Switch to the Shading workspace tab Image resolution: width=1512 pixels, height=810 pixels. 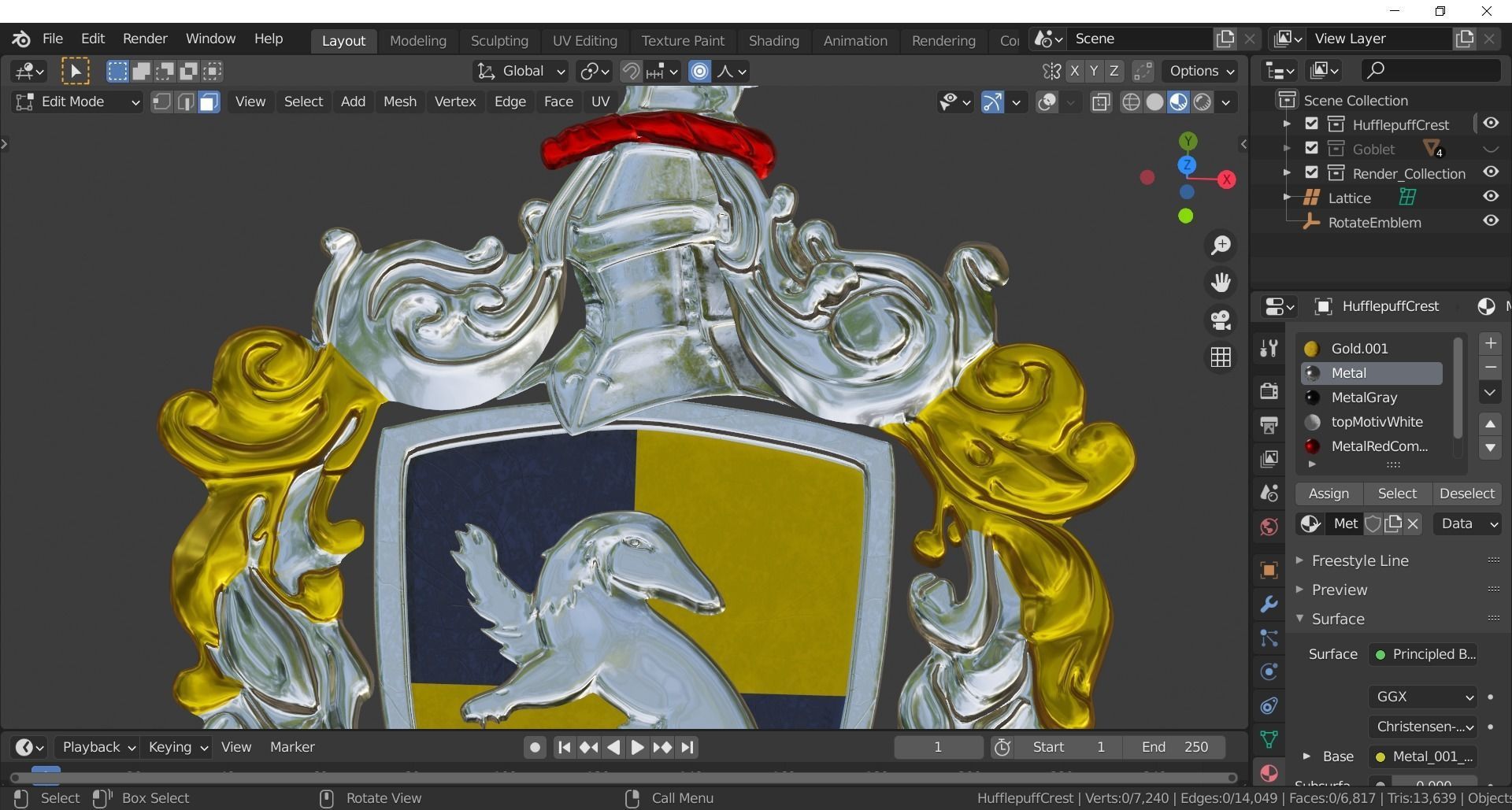pyautogui.click(x=773, y=41)
